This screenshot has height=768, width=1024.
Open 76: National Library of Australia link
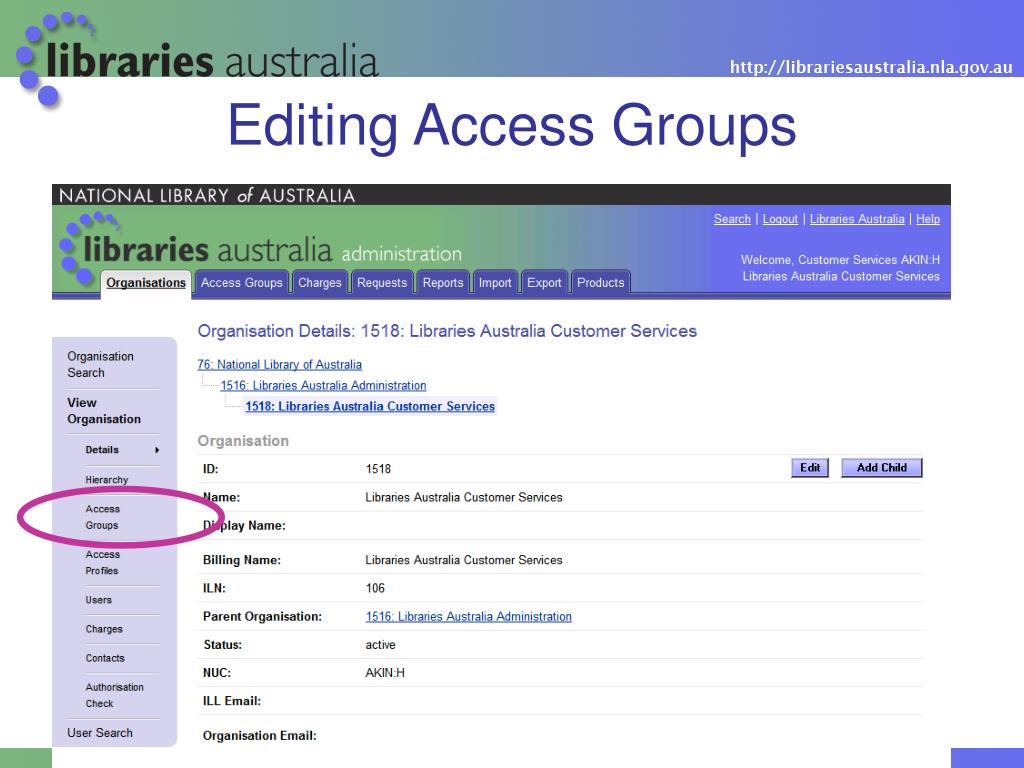click(x=280, y=364)
